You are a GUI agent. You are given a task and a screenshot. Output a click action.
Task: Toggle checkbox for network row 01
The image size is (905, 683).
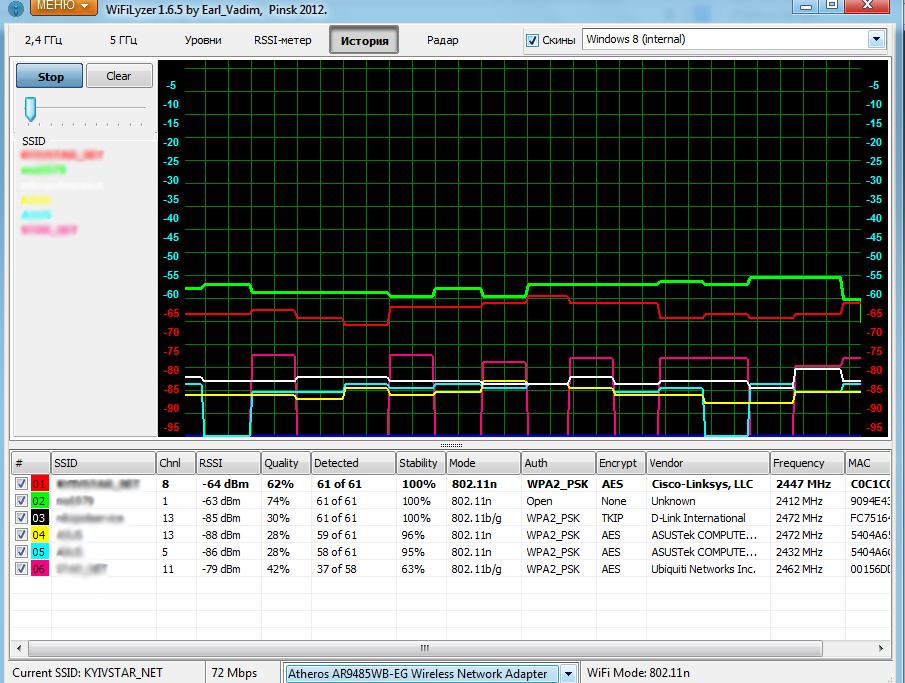21,484
